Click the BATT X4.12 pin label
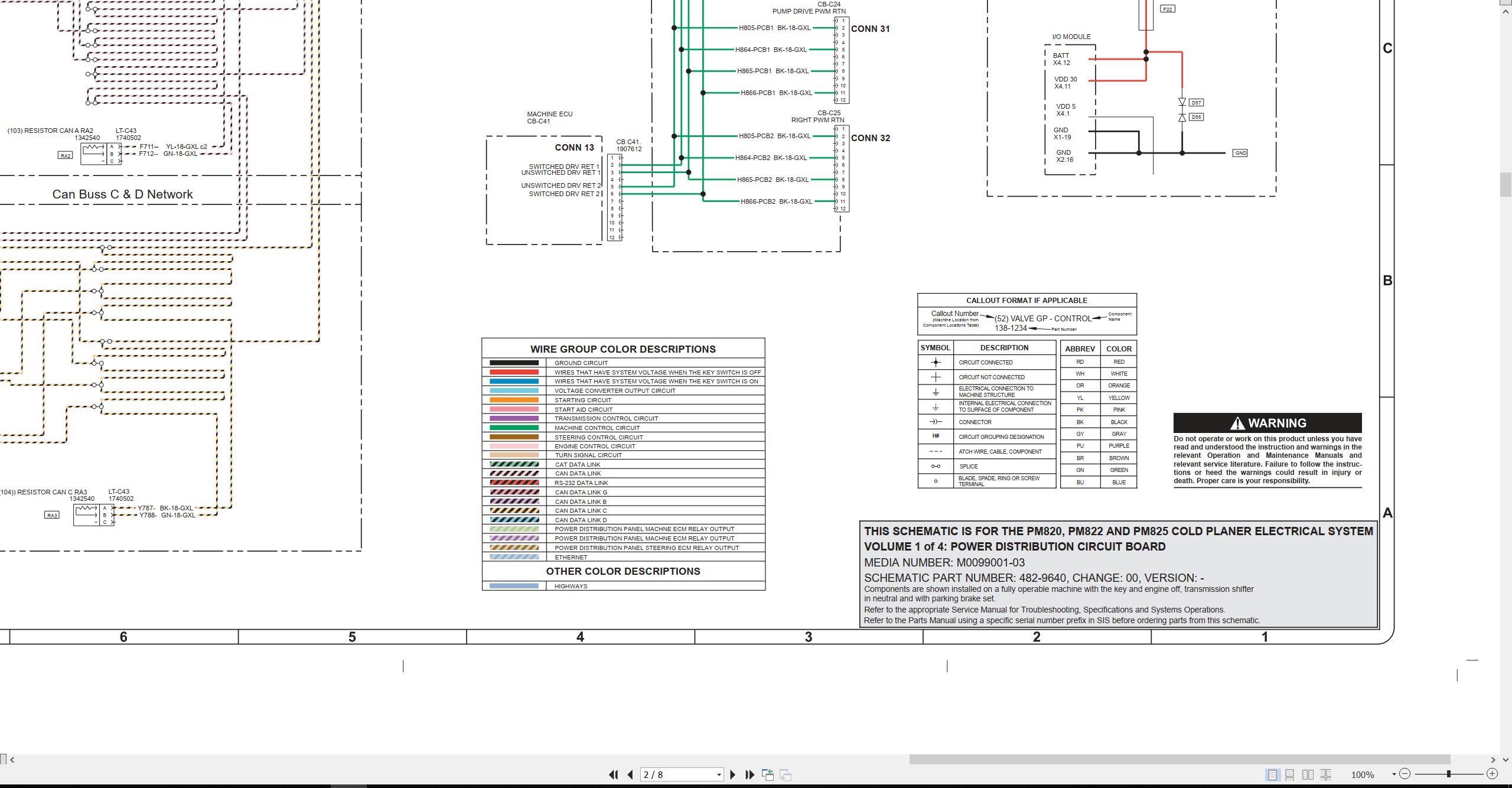1512x788 pixels. click(x=1061, y=59)
